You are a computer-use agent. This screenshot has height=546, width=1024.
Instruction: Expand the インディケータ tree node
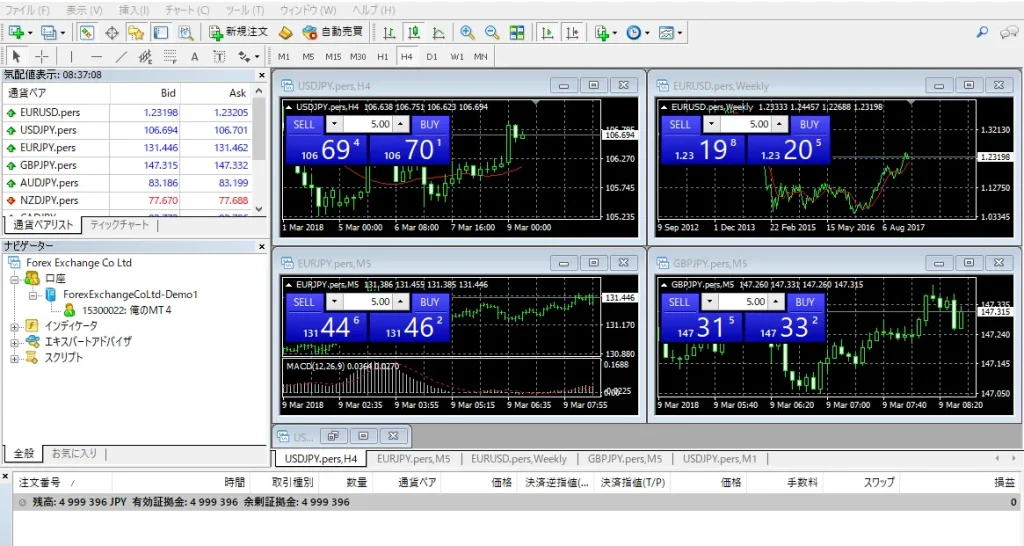tap(13, 326)
